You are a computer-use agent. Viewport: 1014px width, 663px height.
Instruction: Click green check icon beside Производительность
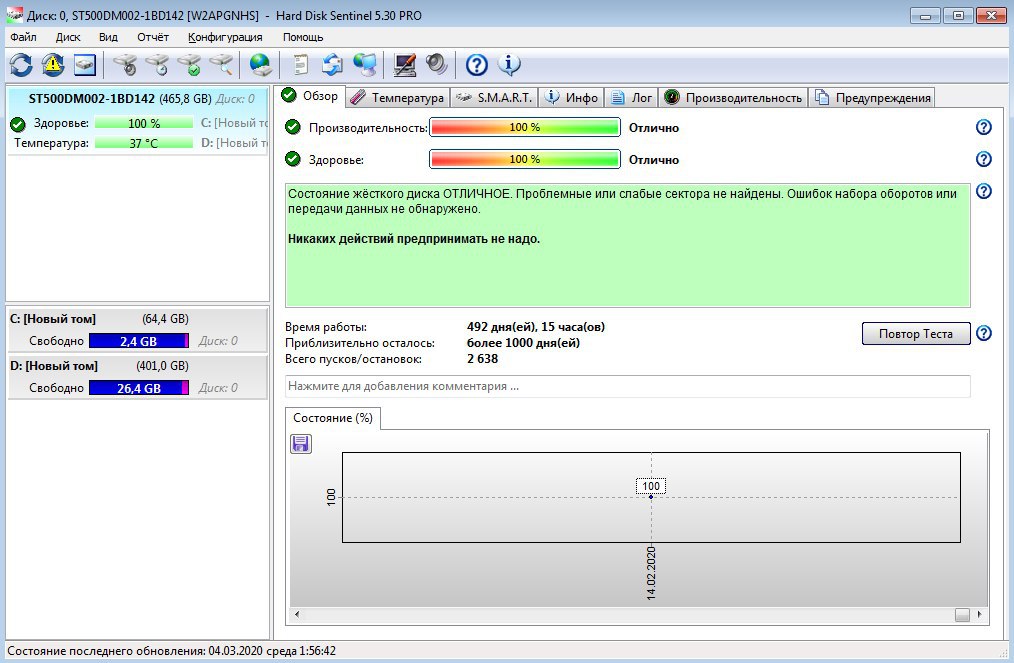[x=293, y=127]
